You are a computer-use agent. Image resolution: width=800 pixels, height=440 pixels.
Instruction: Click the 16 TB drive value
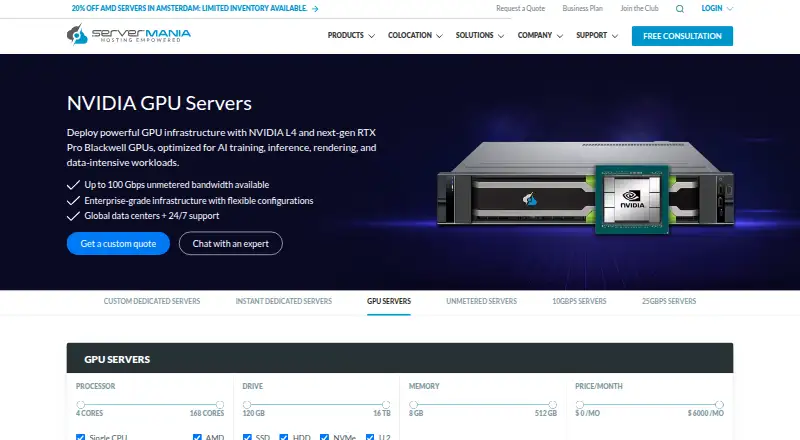coord(382,413)
